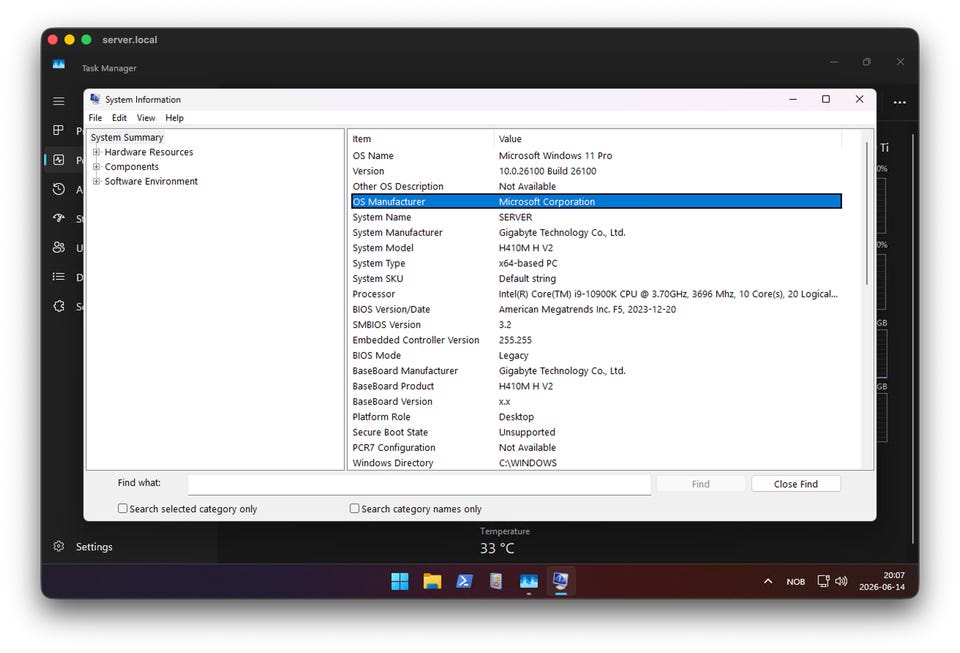Viewport: 960px width, 653px height.
Task: Open Details list icon in Task Manager
Action: click(x=59, y=277)
